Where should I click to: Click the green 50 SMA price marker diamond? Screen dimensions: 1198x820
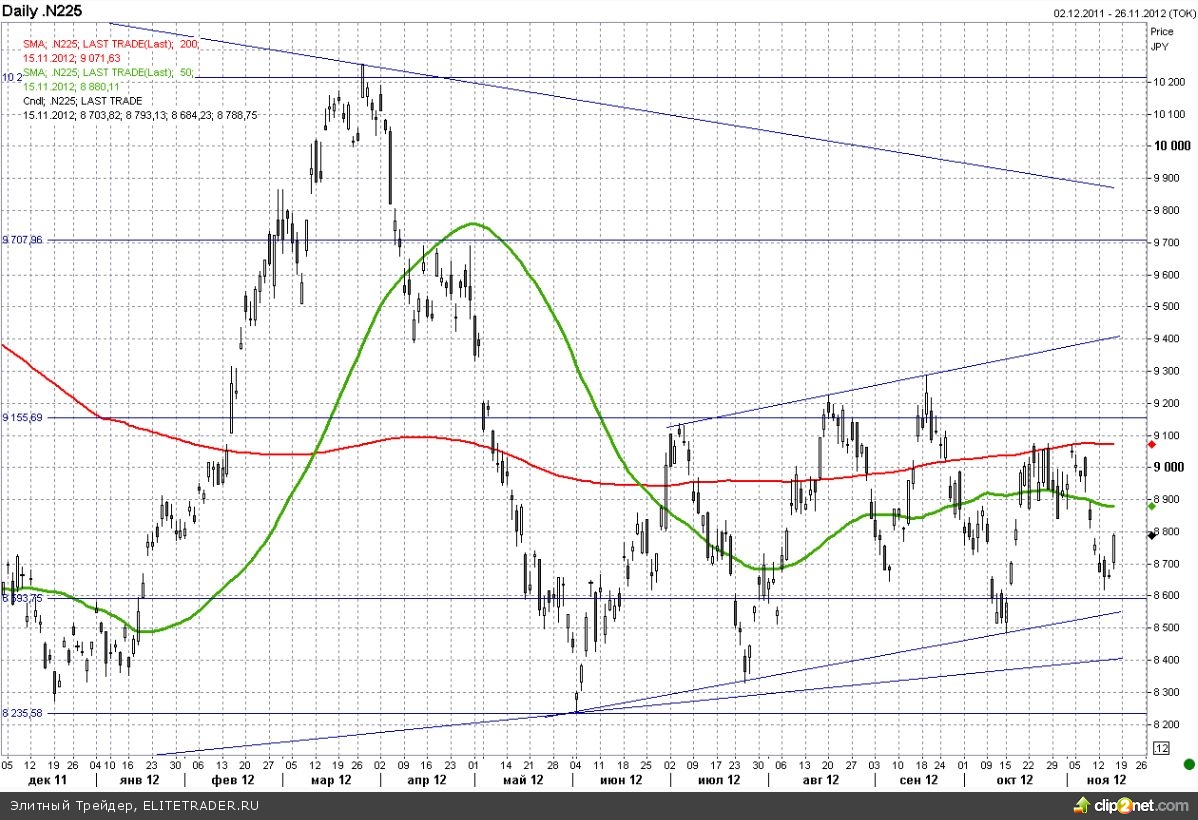pyautogui.click(x=1152, y=506)
